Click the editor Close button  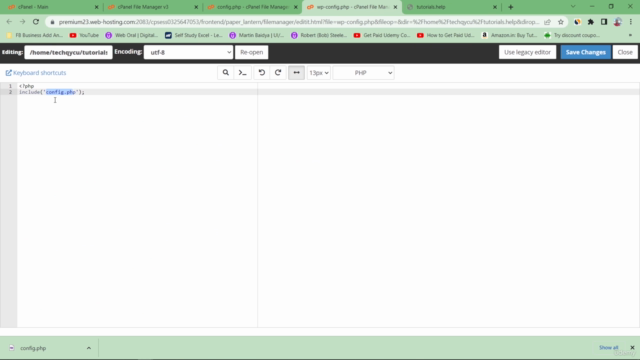(625, 52)
